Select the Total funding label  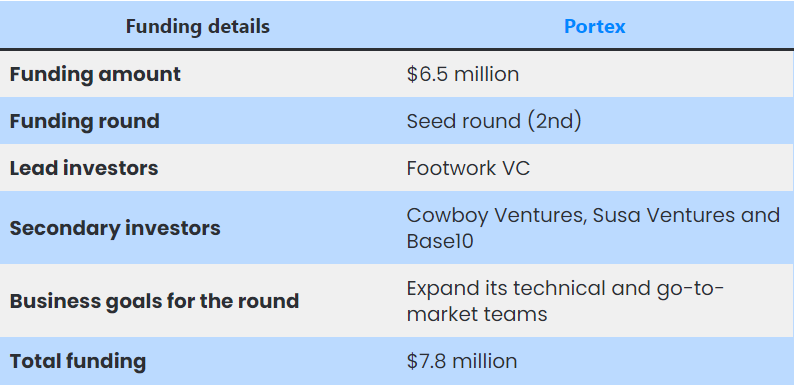[77, 361]
